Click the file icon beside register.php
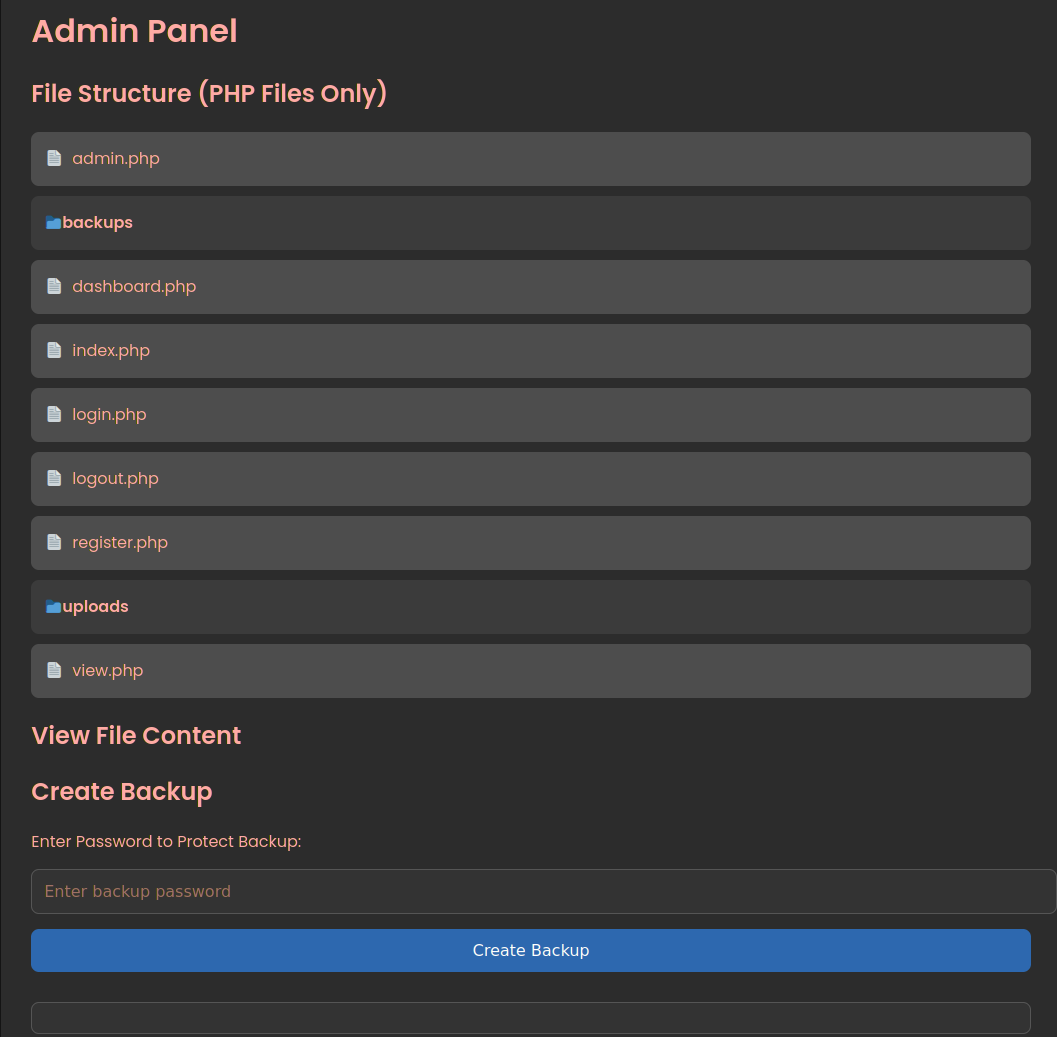 pyautogui.click(x=54, y=542)
